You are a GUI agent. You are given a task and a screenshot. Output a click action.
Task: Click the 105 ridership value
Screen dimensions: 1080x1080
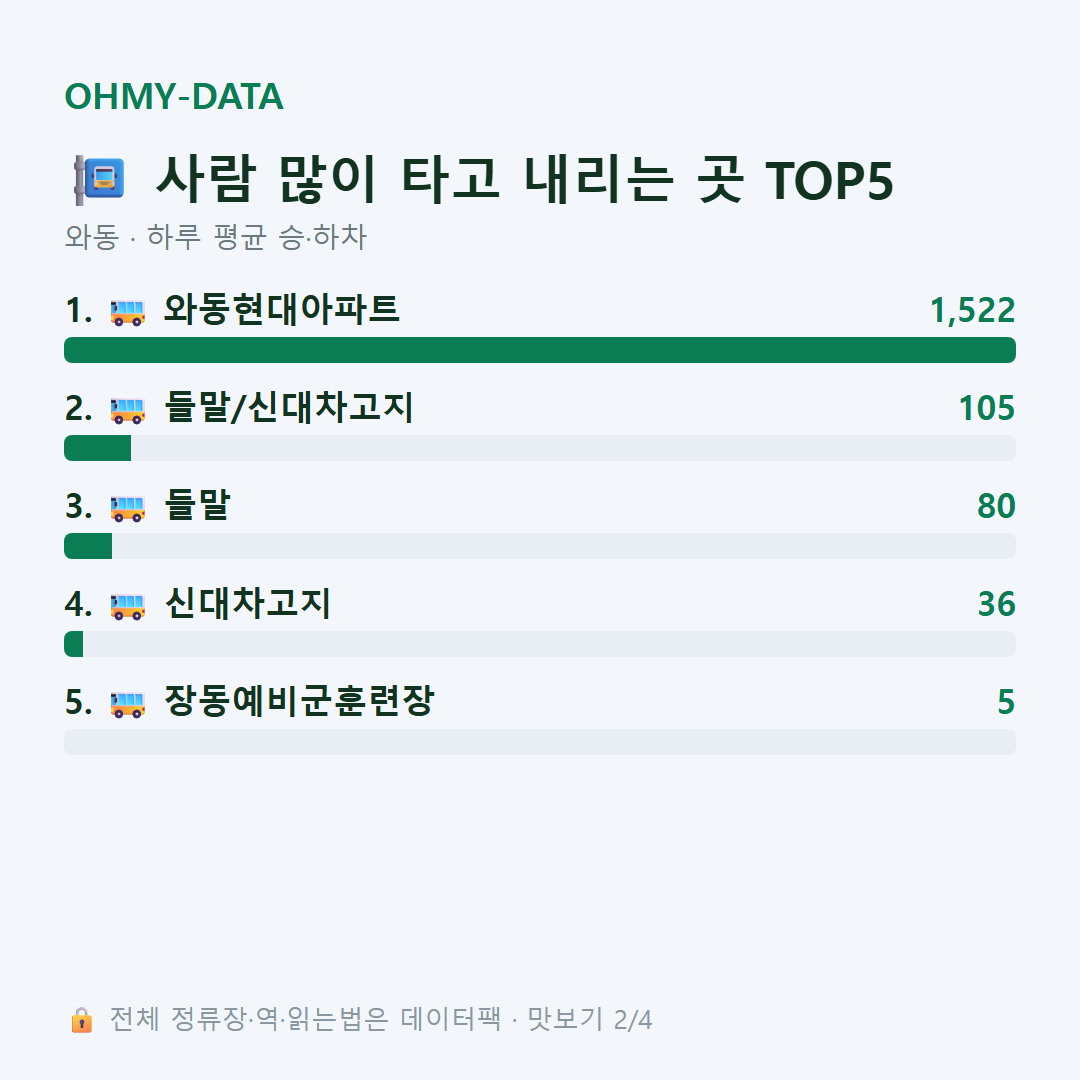(987, 408)
